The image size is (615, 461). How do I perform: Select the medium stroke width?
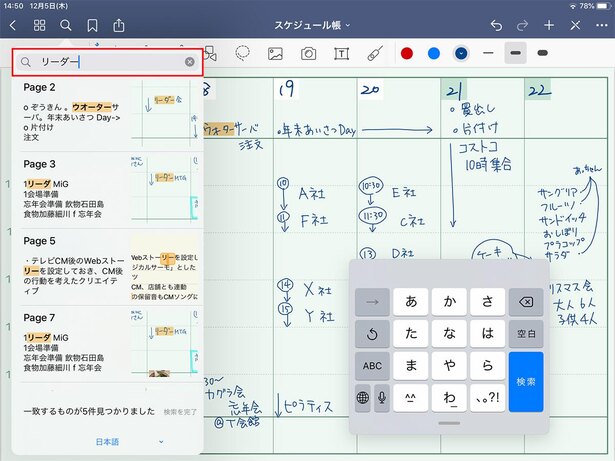[515, 53]
